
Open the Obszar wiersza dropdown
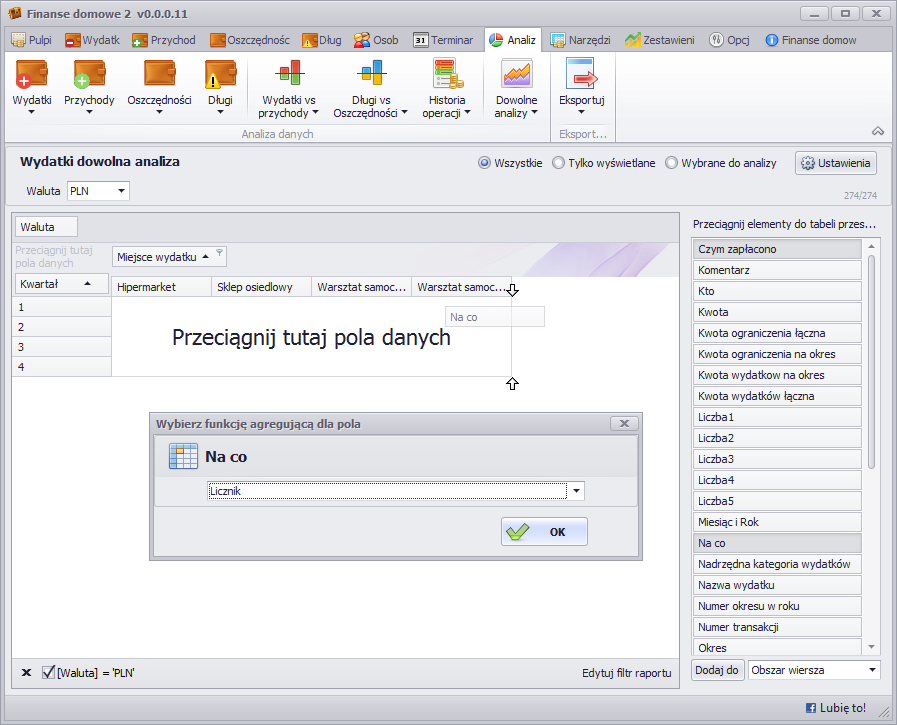click(x=872, y=670)
